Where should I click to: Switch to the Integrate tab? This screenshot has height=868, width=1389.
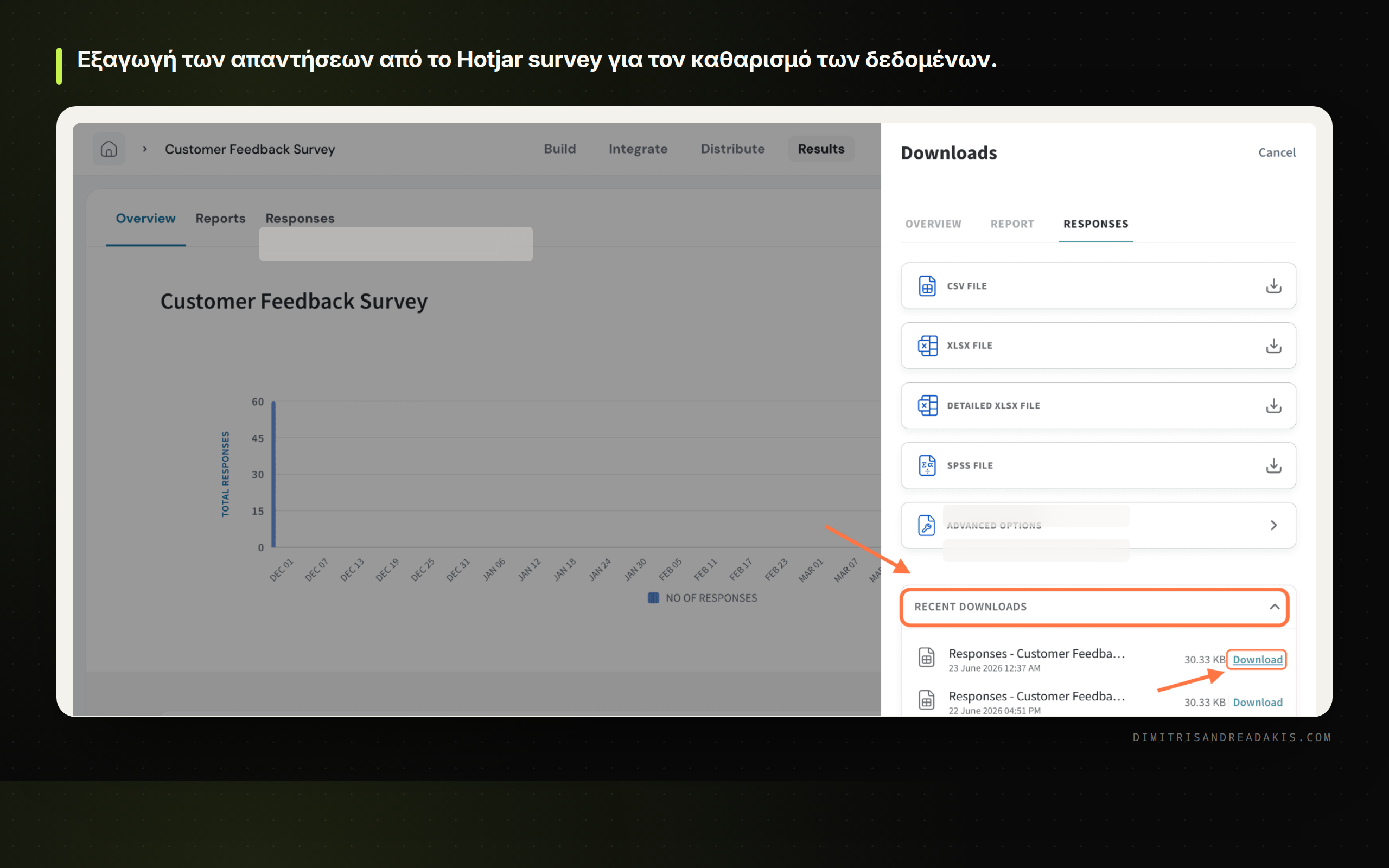pos(638,149)
